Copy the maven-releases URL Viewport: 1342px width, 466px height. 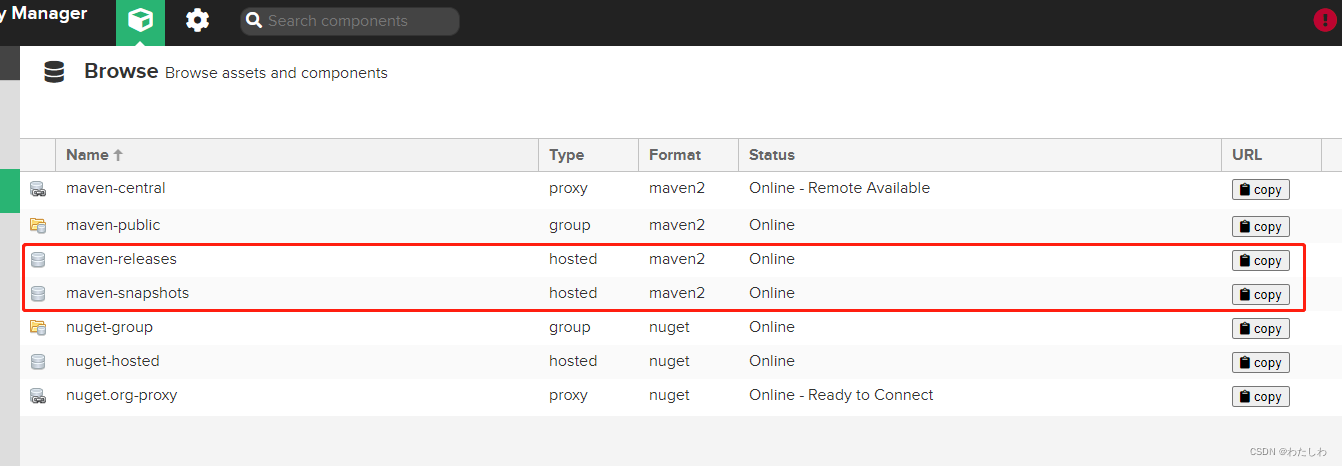1260,261
